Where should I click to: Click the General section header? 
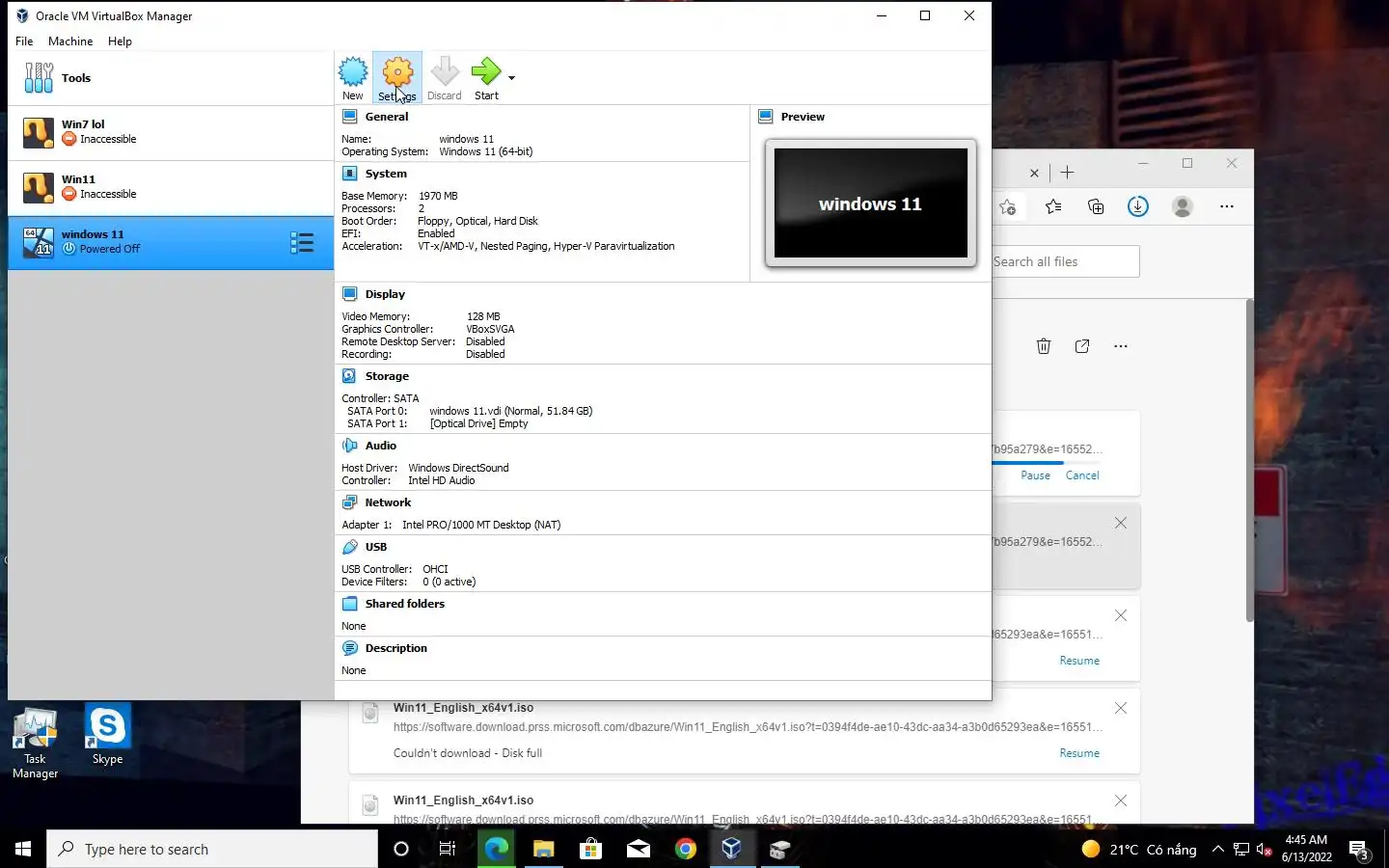coord(387,117)
